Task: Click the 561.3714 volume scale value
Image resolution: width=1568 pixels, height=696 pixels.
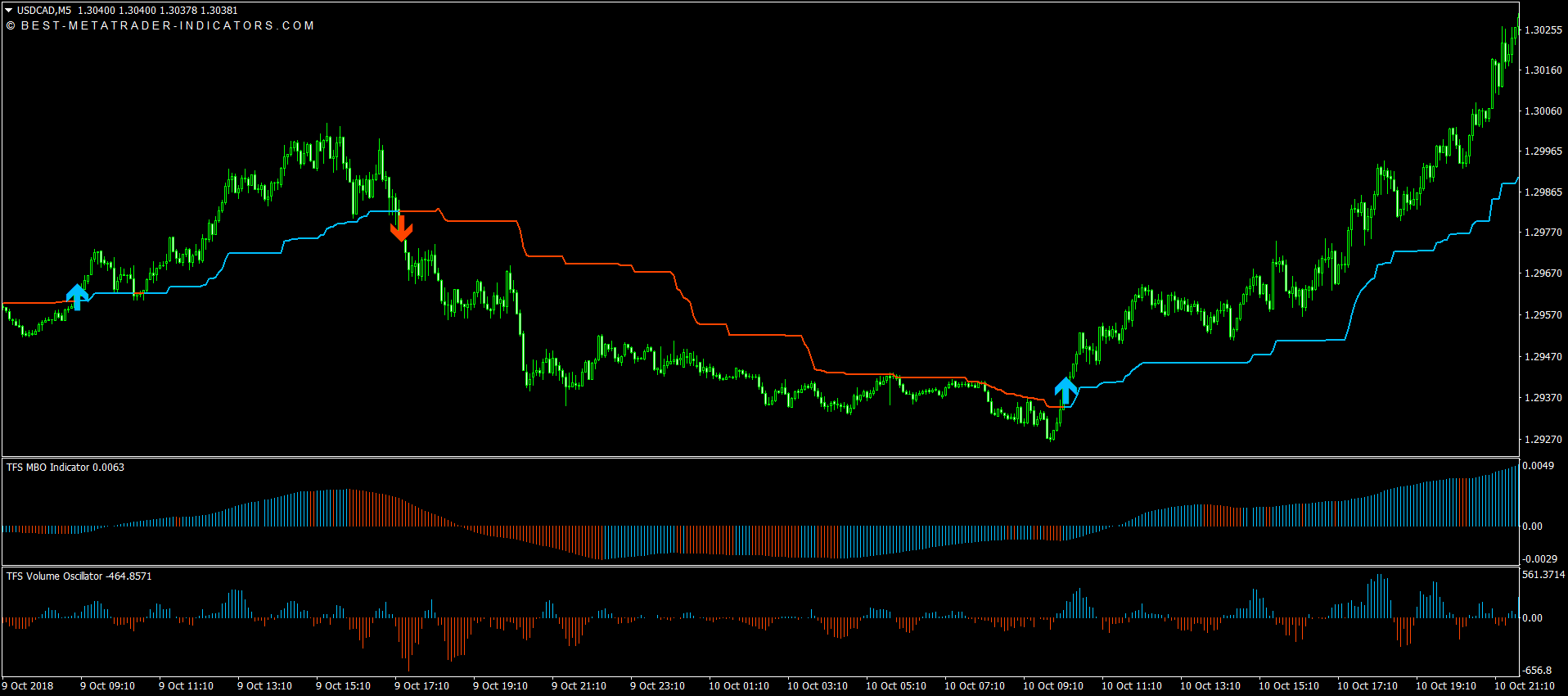Action: [1543, 575]
